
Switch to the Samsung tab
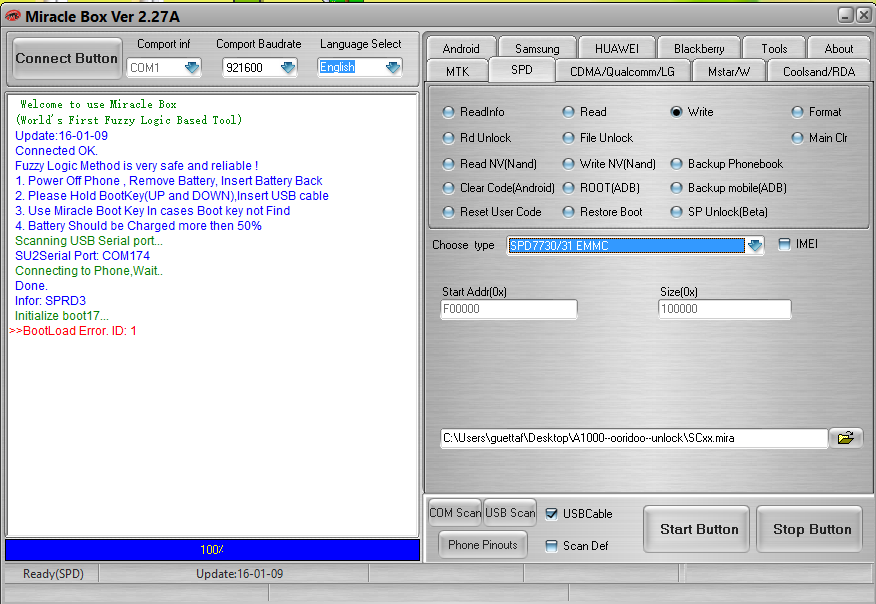click(x=537, y=49)
